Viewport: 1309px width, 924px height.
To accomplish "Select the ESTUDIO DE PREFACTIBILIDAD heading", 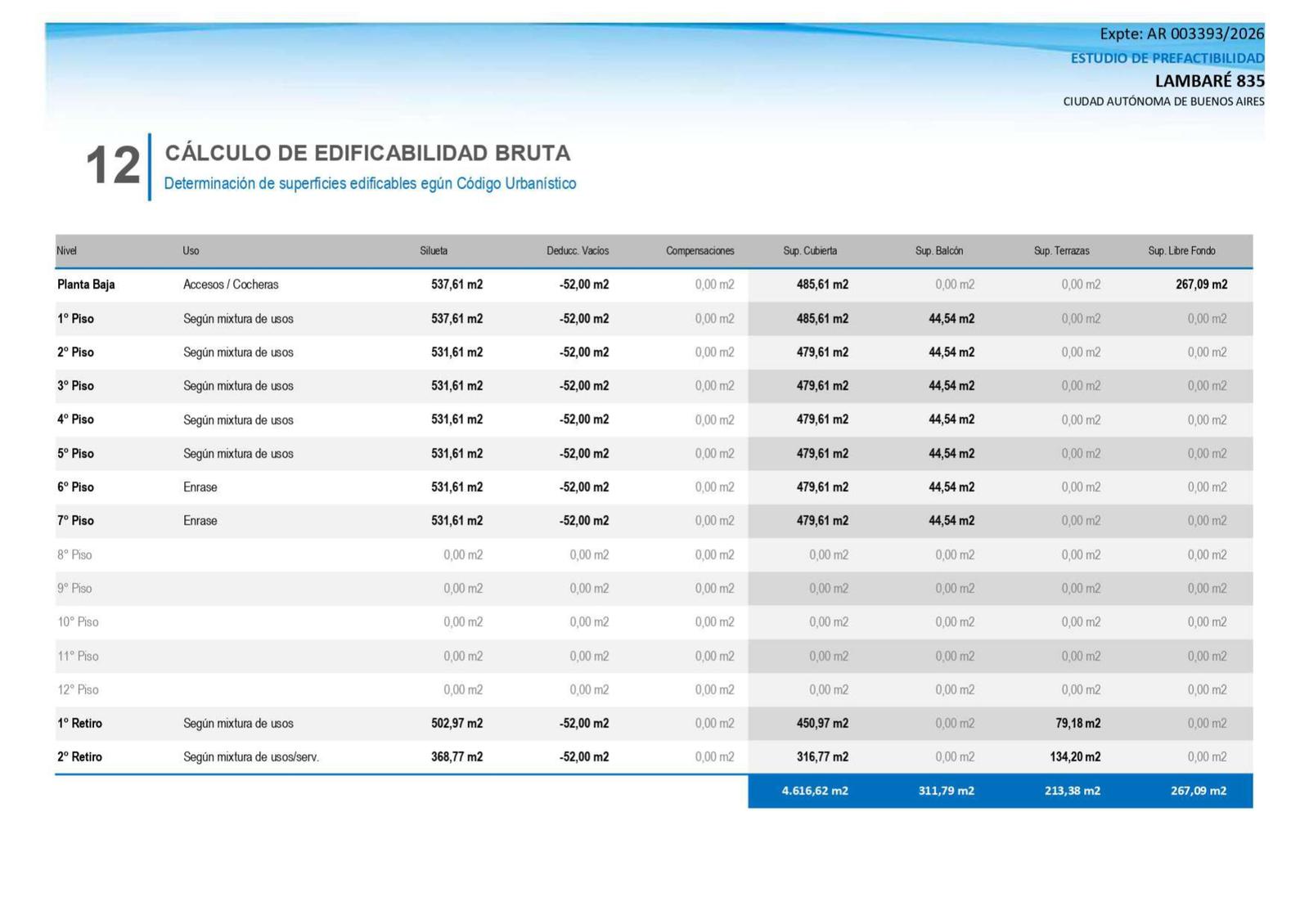I will click(1167, 58).
